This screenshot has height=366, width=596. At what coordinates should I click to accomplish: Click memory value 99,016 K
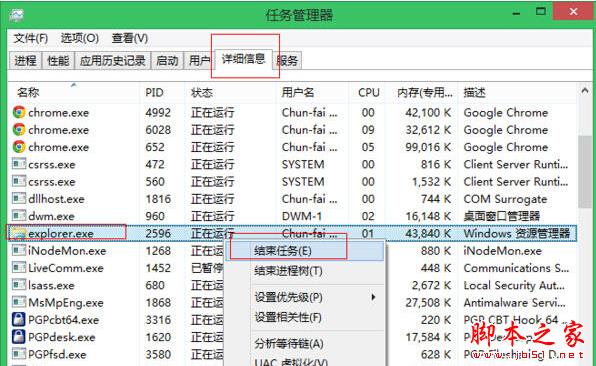pos(428,147)
